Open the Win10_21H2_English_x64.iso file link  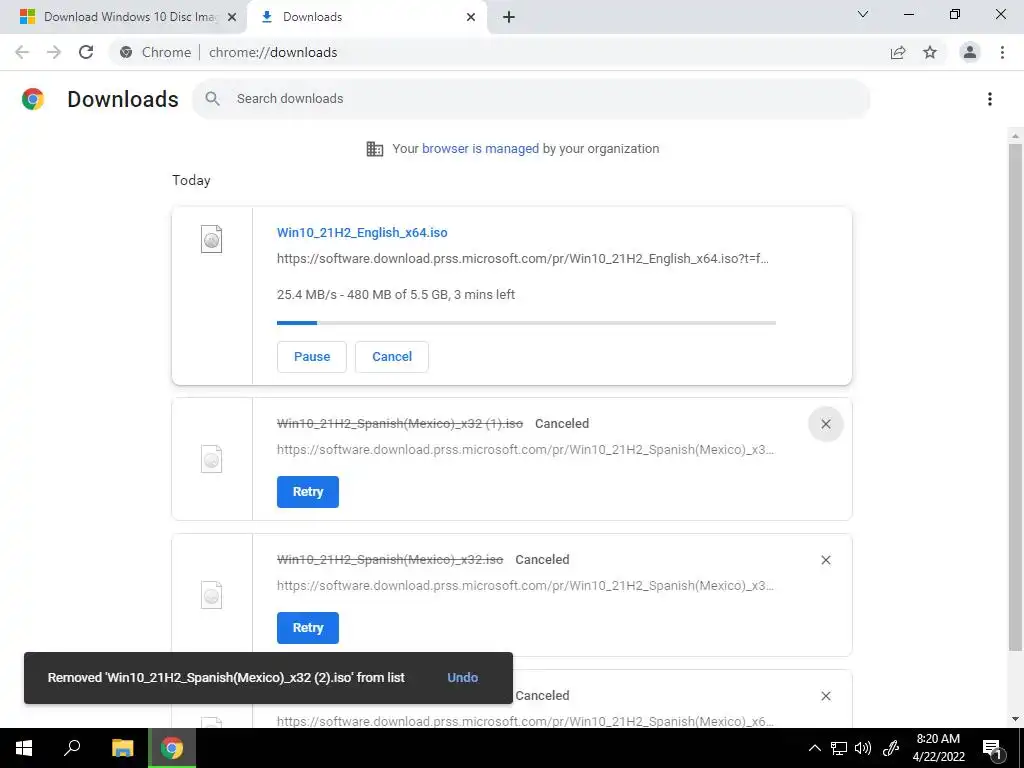click(x=362, y=232)
